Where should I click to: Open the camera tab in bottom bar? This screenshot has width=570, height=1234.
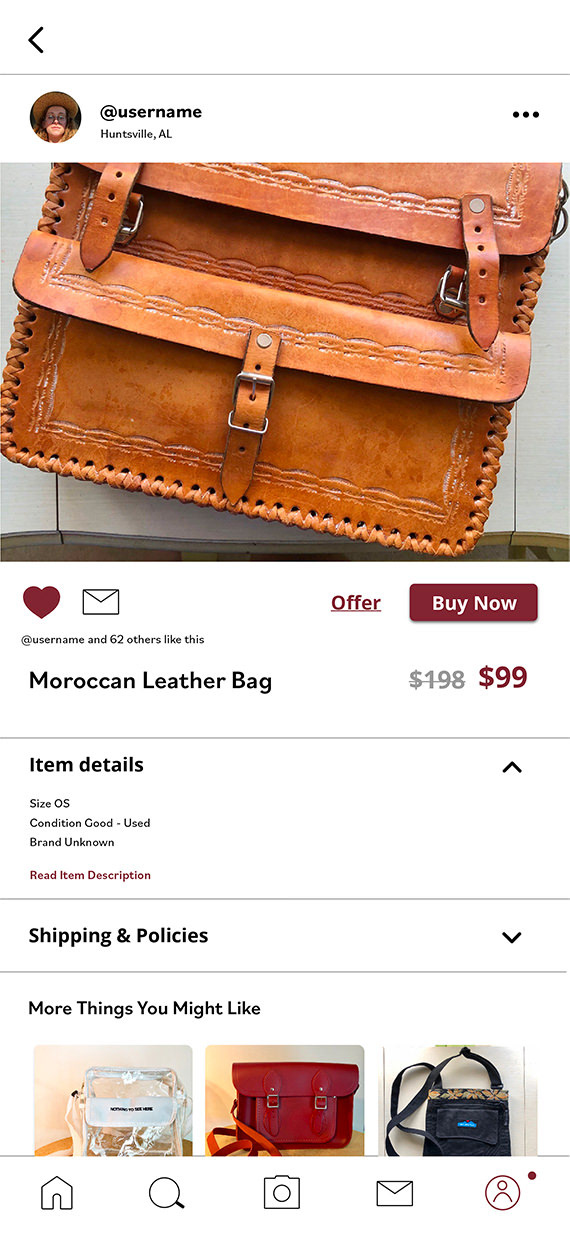[282, 1191]
